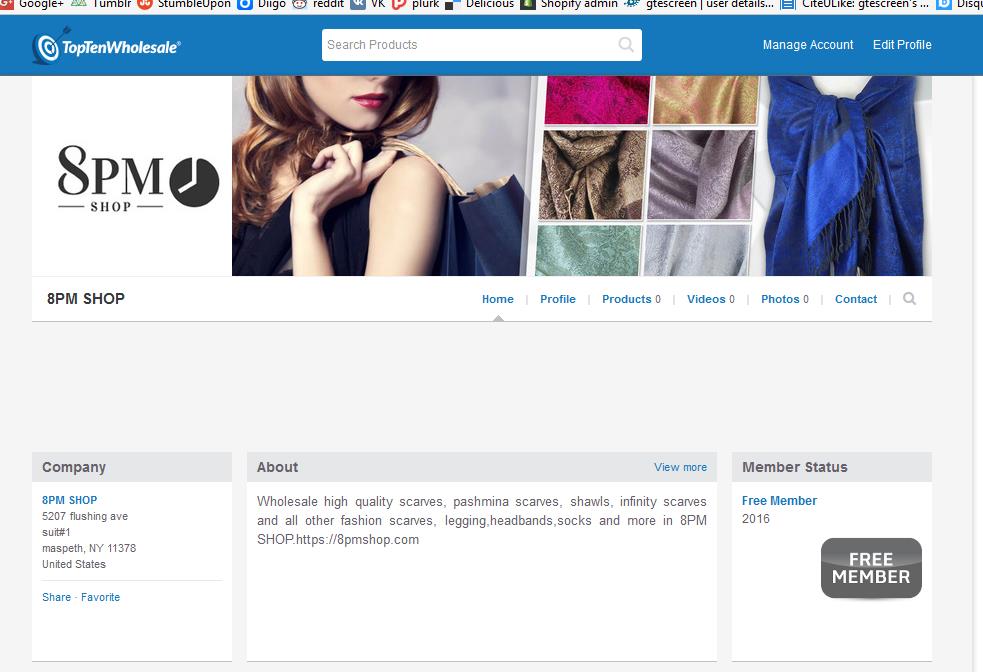Open the reddit bookmark
The width and height of the screenshot is (983, 672).
(318, 4)
